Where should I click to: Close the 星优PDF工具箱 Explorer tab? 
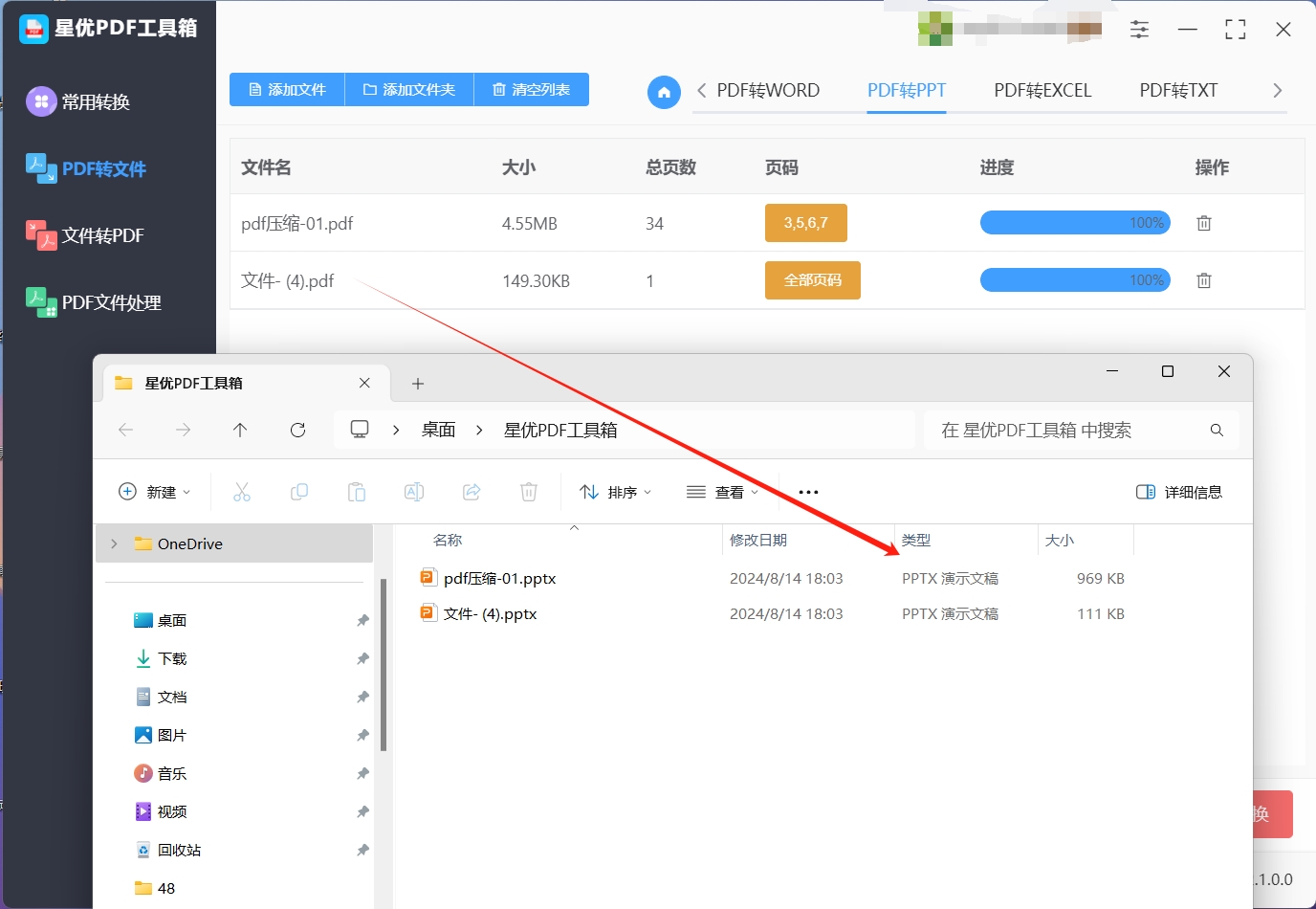[x=364, y=383]
